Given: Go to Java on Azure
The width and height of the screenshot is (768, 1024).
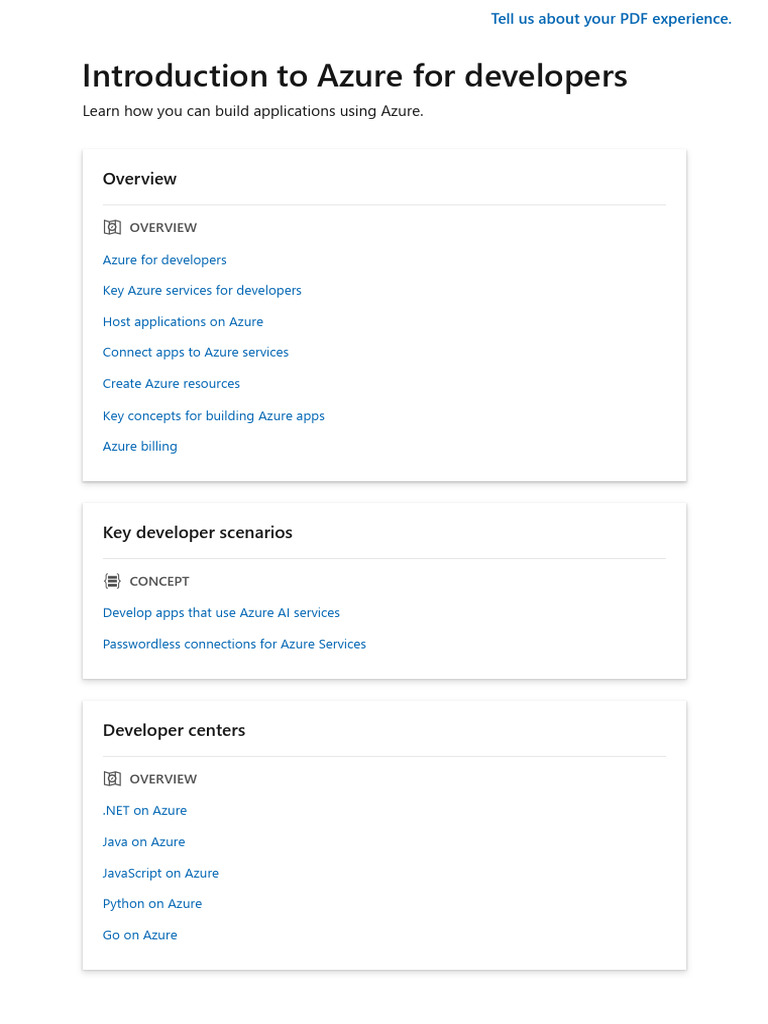Looking at the screenshot, I should [144, 842].
